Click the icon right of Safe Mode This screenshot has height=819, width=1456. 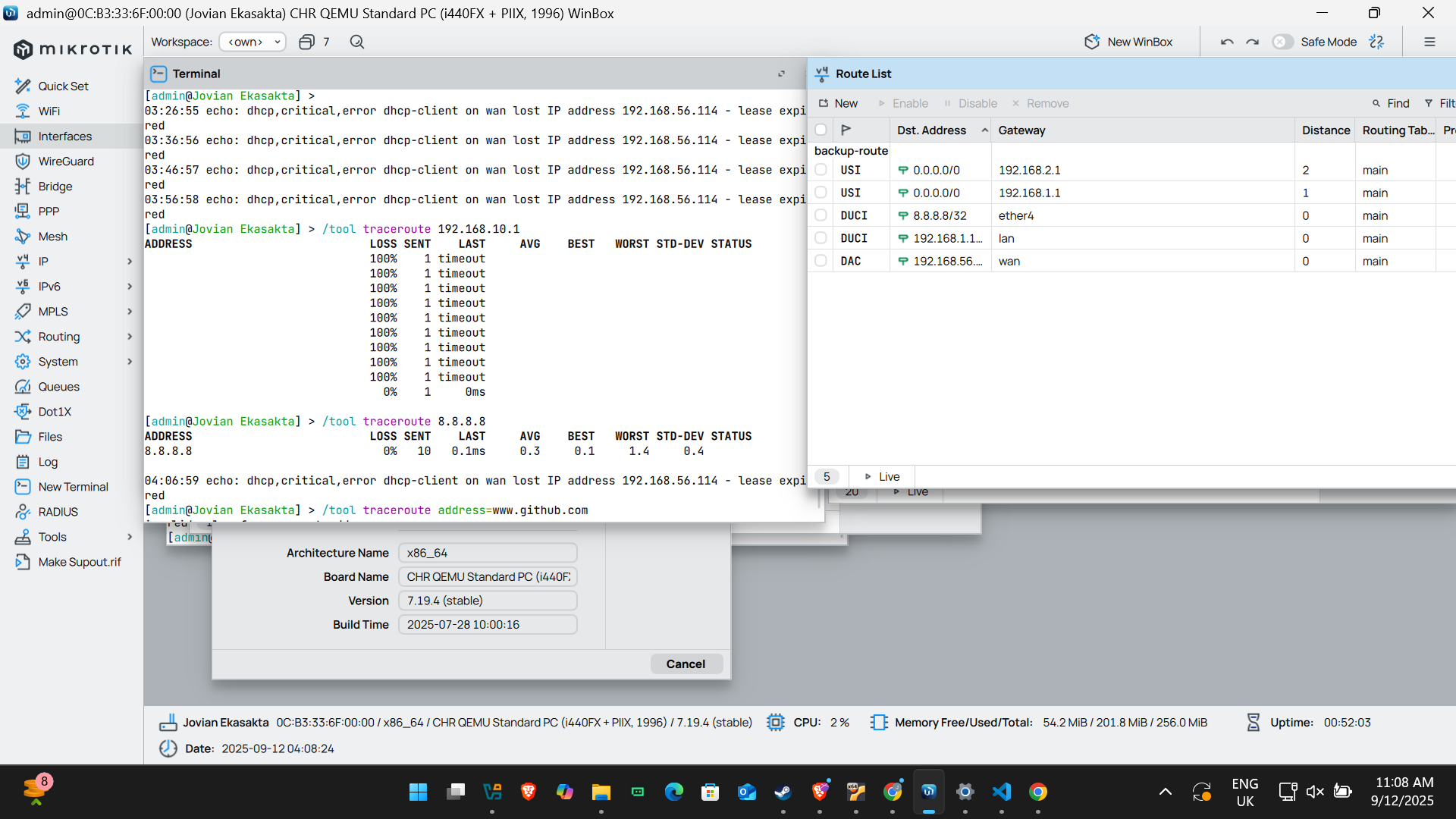(1376, 42)
